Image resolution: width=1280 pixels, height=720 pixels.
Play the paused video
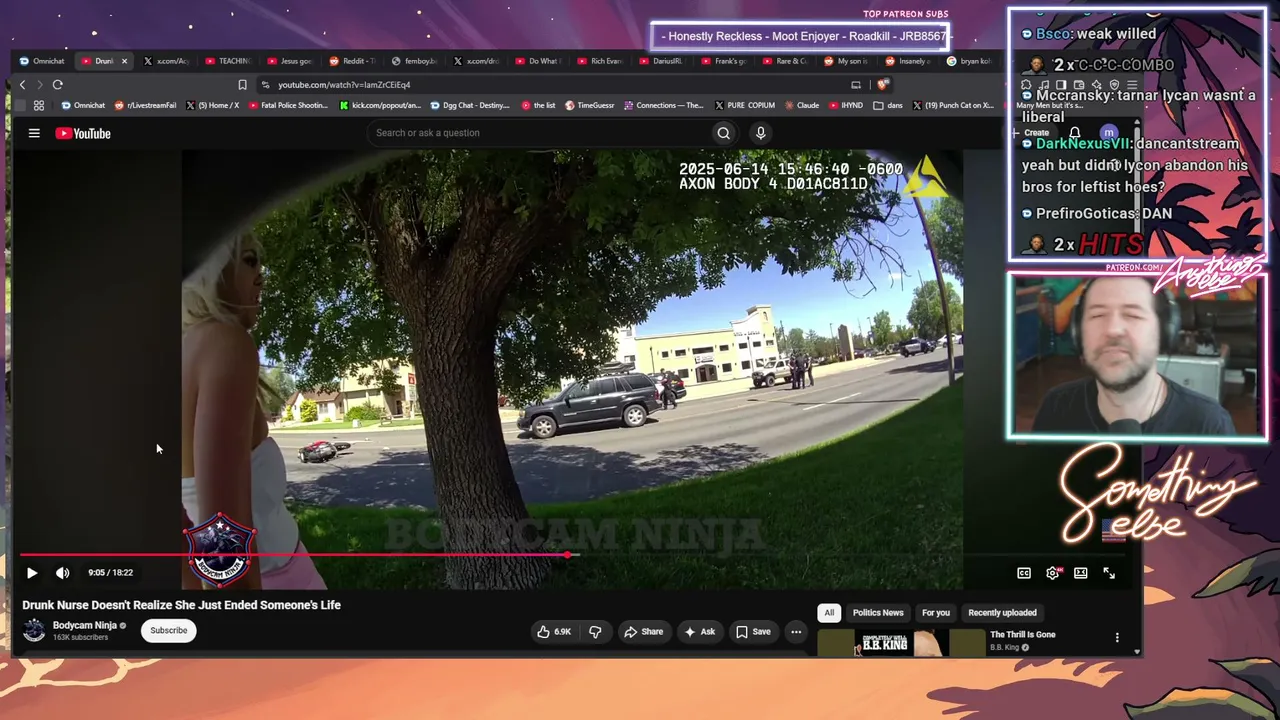tap(32, 573)
